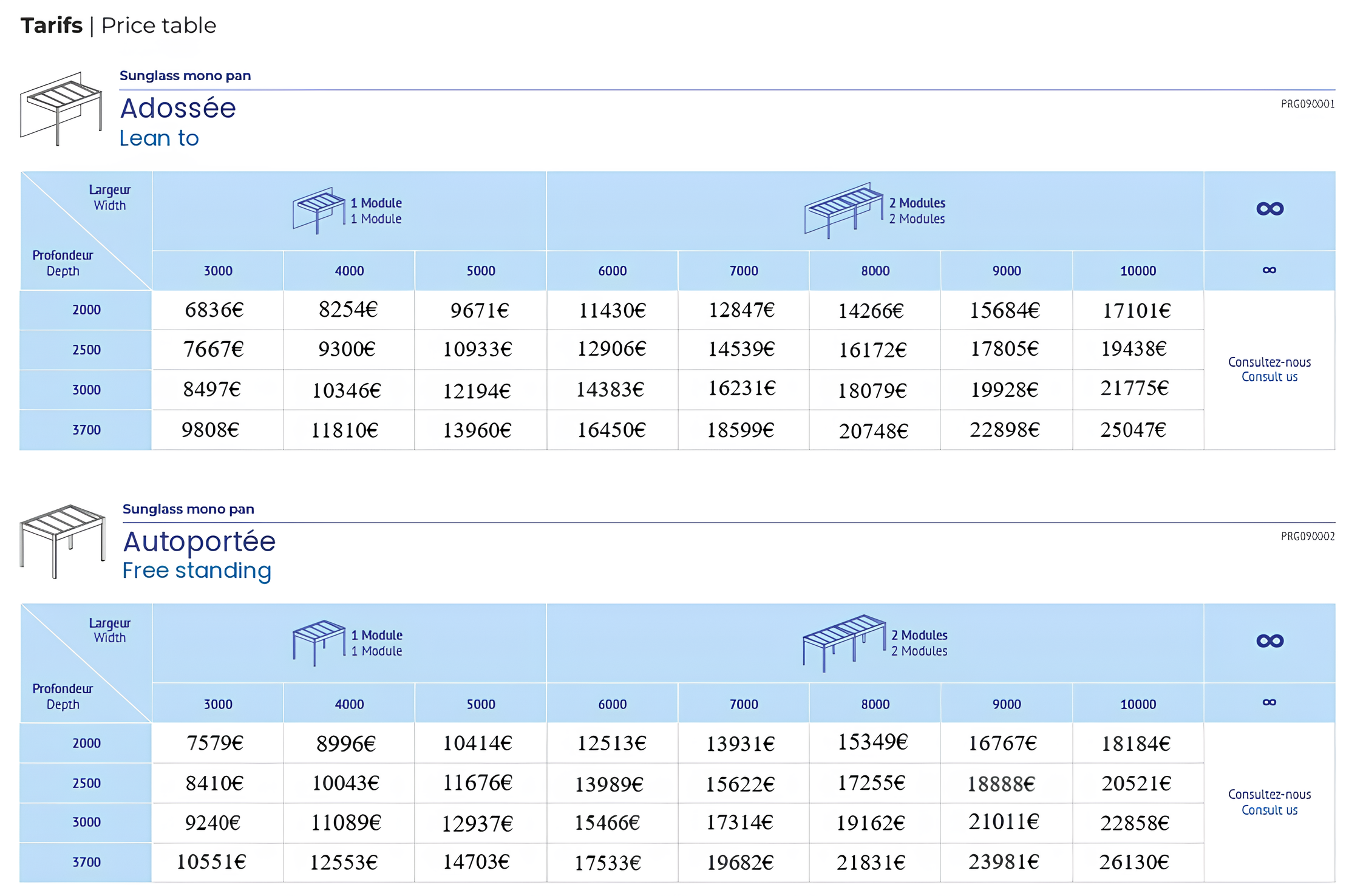Screen dimensions: 1366x896
Task: Select the 18888€ price cell
Action: point(1007,783)
